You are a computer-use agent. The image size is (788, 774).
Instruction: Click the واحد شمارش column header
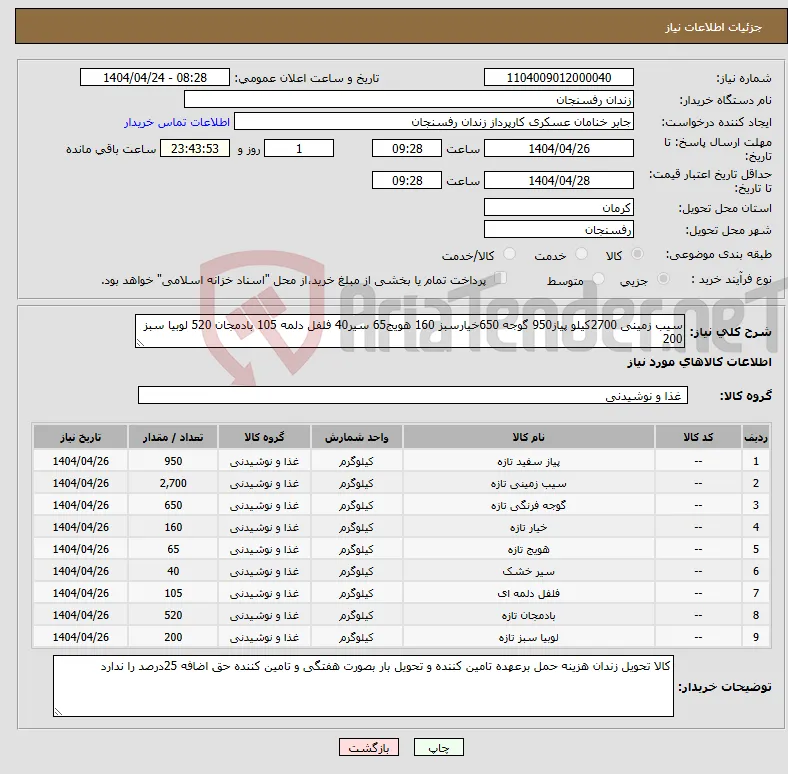tap(356, 437)
